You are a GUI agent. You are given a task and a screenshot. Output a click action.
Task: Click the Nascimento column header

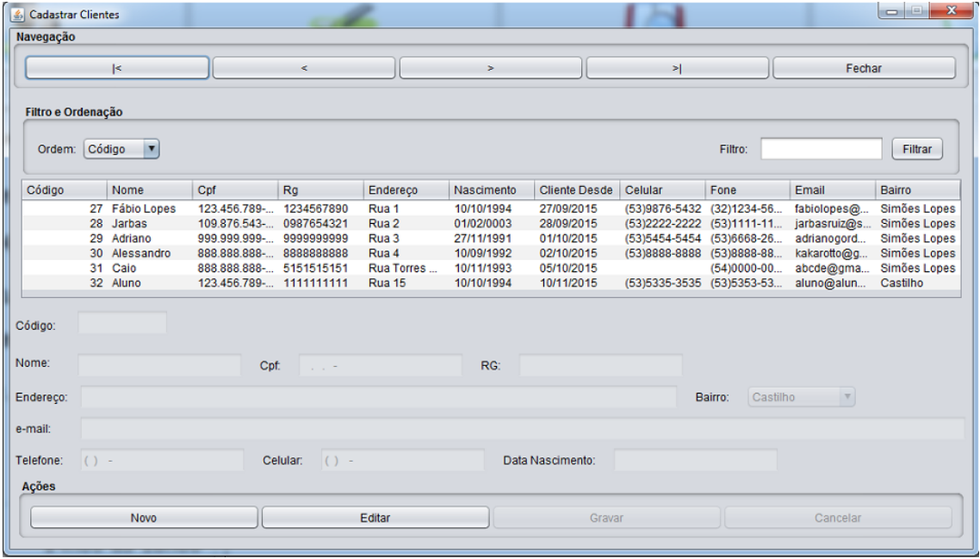492,190
